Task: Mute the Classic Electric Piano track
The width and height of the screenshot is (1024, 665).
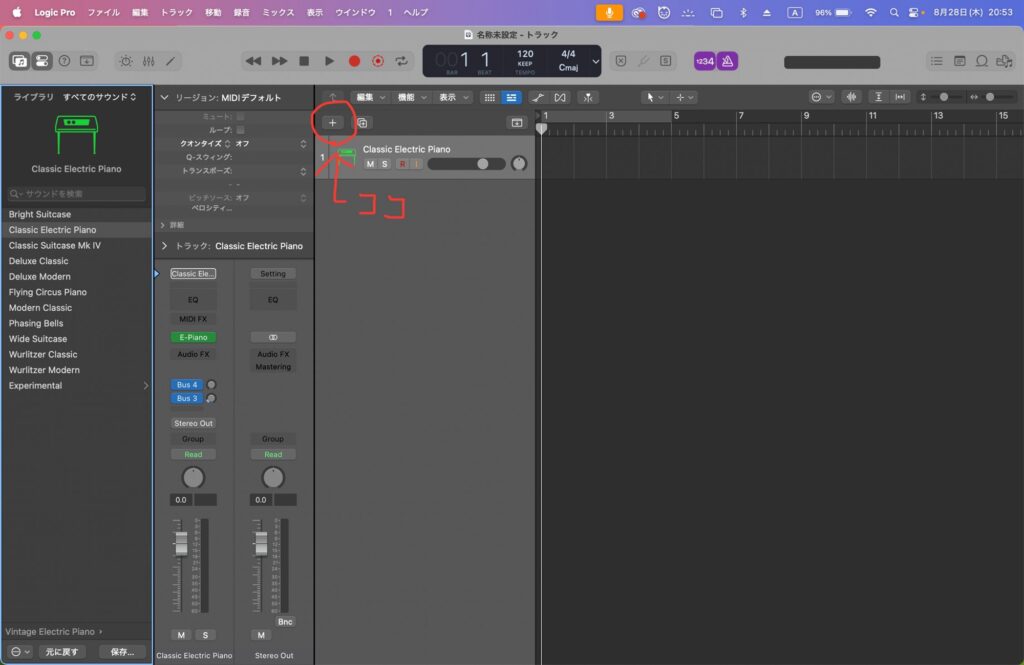Action: (x=370, y=164)
